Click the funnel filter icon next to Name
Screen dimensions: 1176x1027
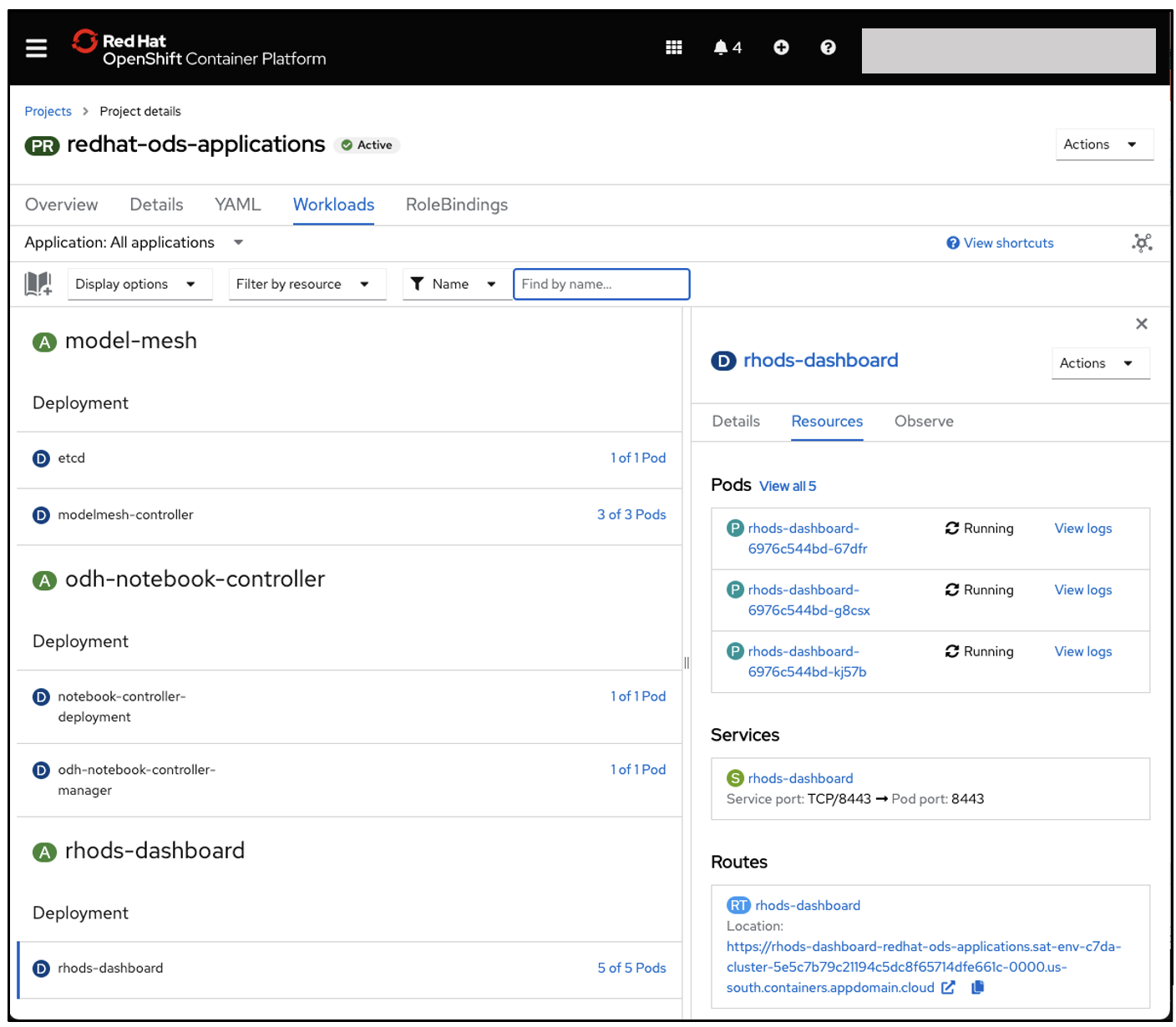coord(417,284)
